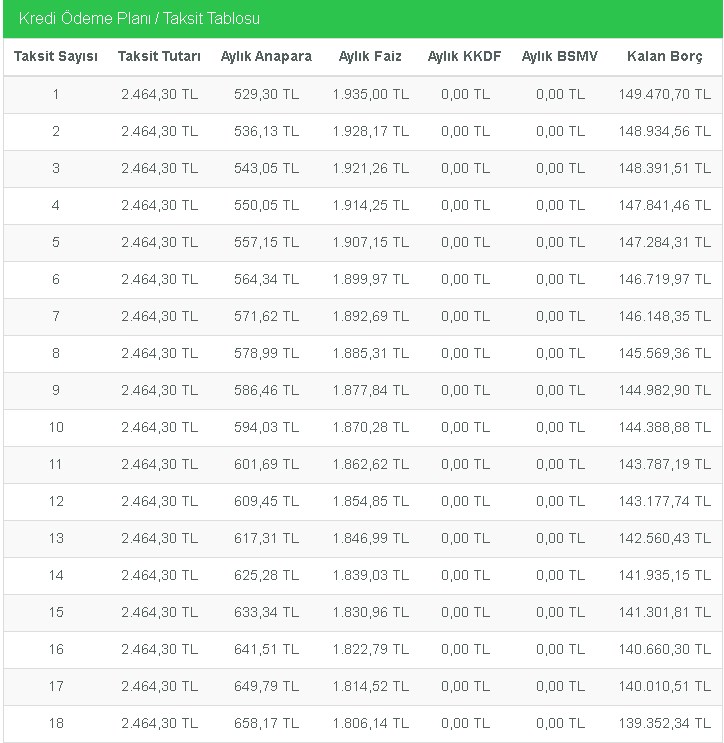
Task: Click the Aylık Faiz column header
Action: coord(370,56)
